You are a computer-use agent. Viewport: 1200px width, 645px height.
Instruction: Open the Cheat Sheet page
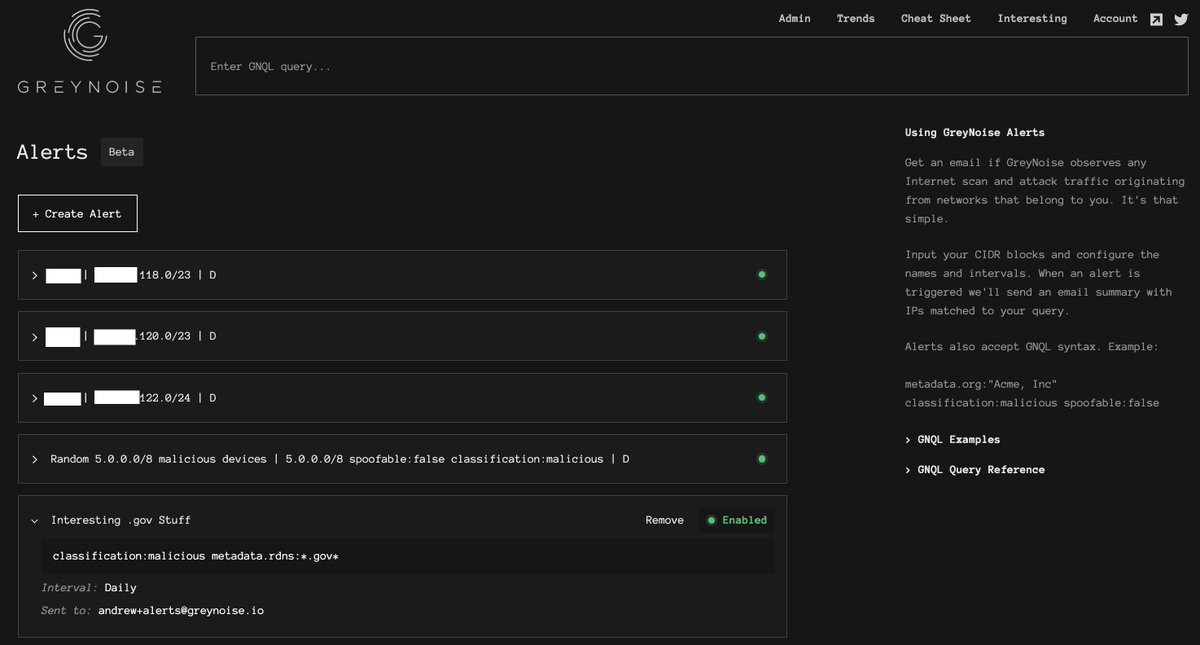936,18
